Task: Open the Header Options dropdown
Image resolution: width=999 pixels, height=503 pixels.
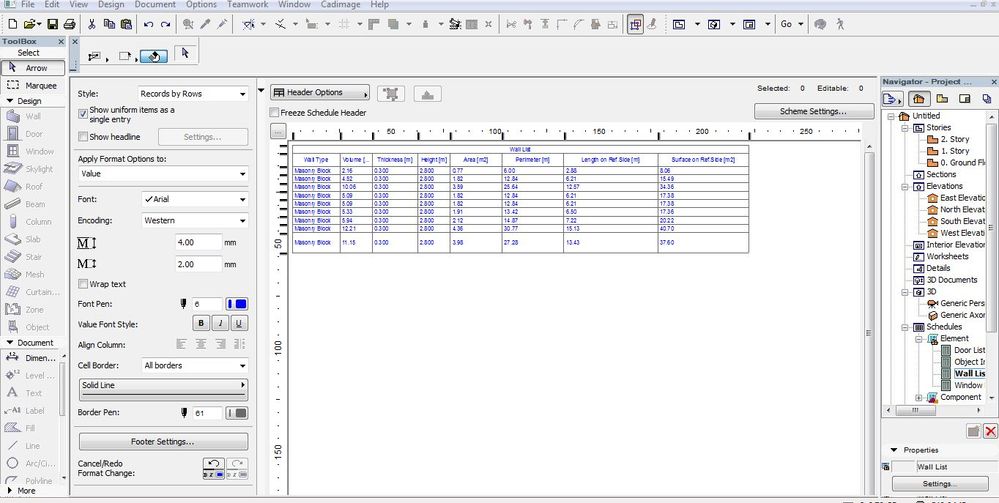Action: pos(320,93)
